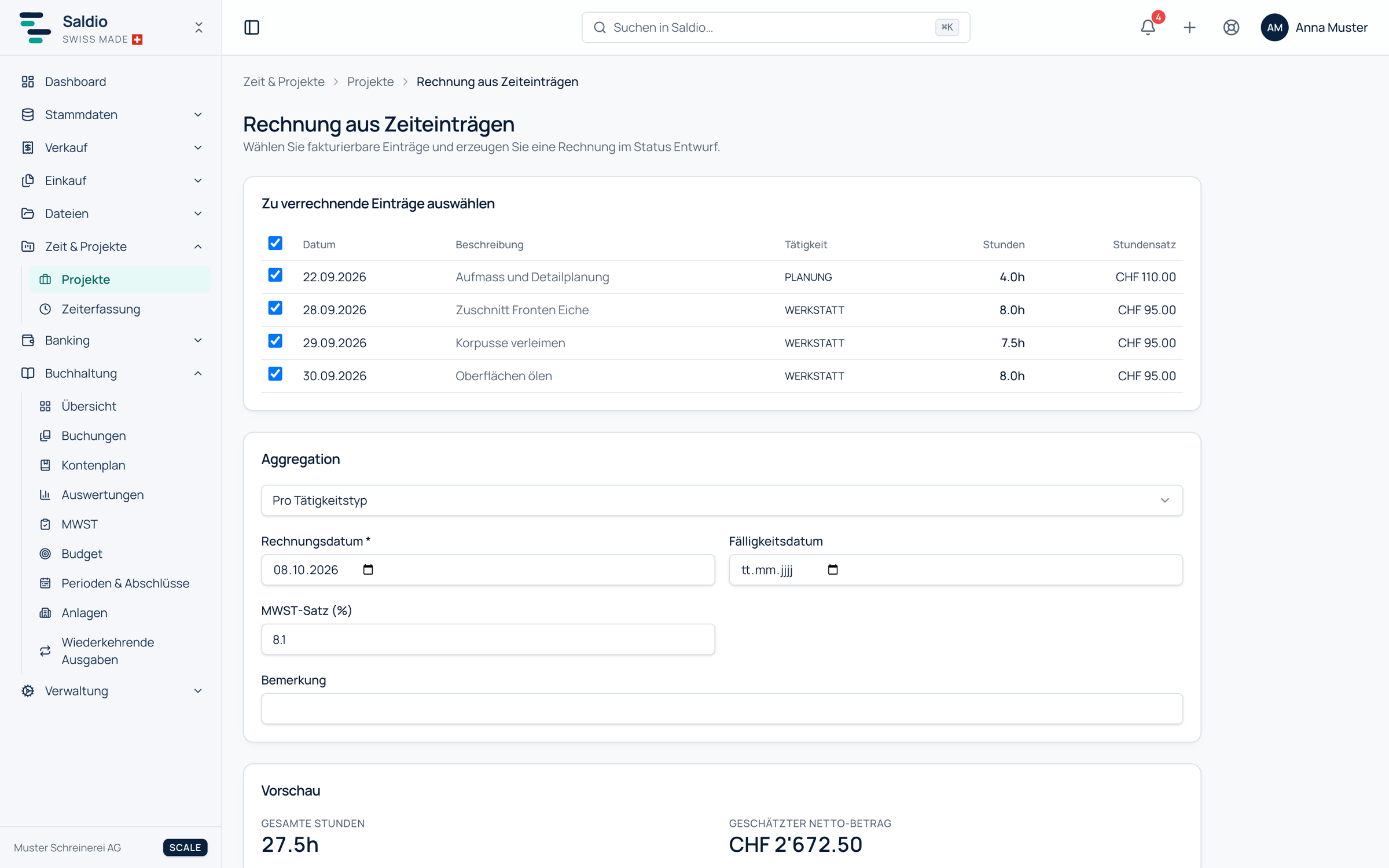Uncheck the 22.09.2026 entry

tap(275, 275)
